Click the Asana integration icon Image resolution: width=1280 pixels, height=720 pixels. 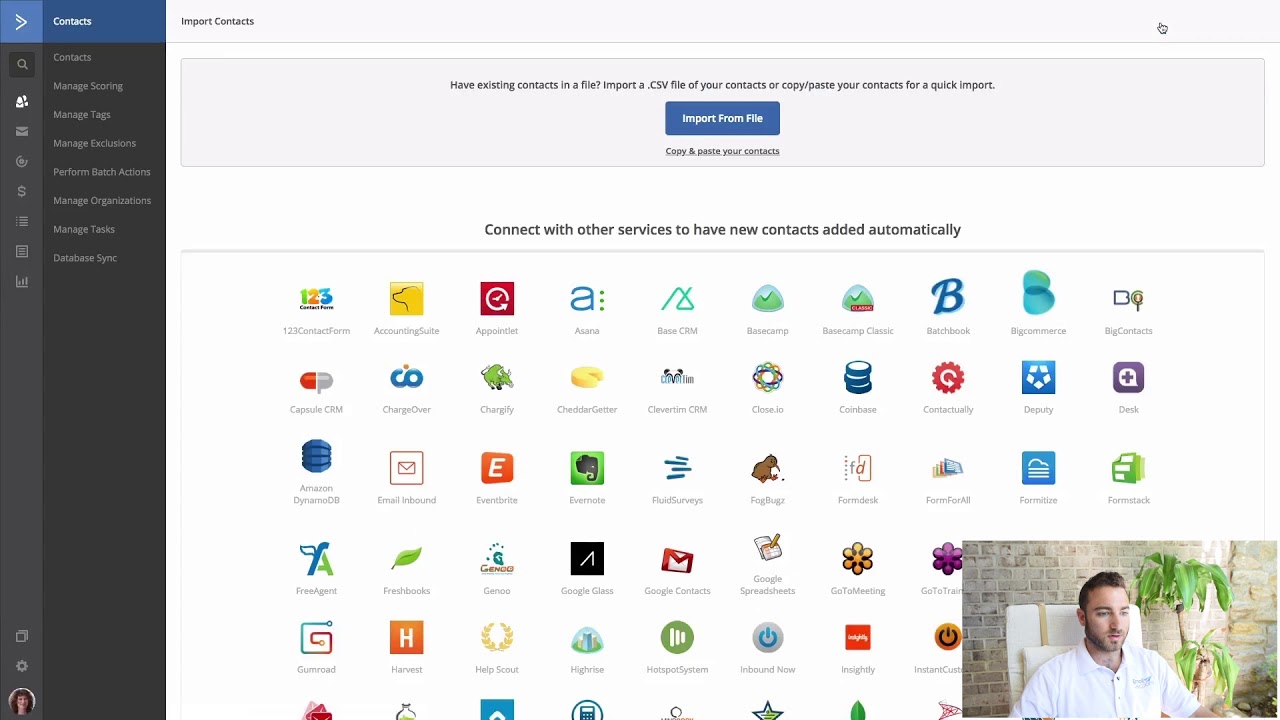(x=587, y=298)
